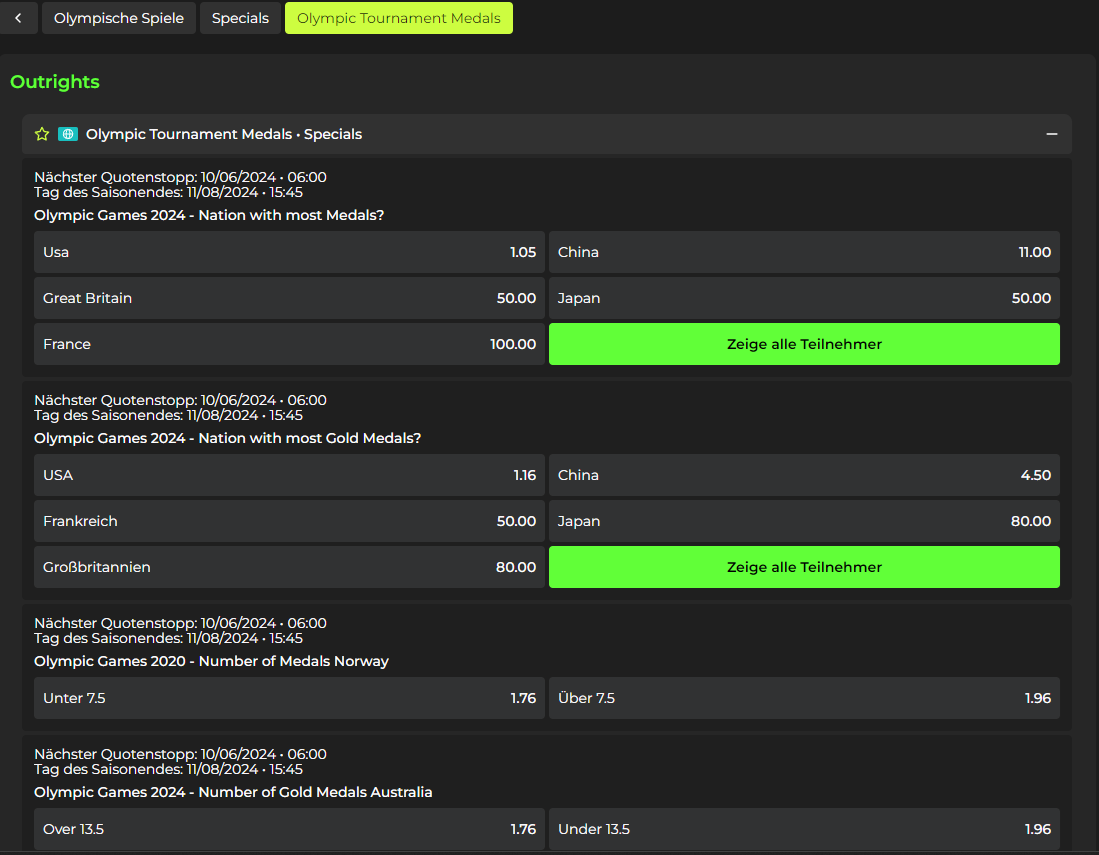Pick Over 13.5 Australia gold medals
Screen dimensions: 1099x855
click(x=289, y=829)
